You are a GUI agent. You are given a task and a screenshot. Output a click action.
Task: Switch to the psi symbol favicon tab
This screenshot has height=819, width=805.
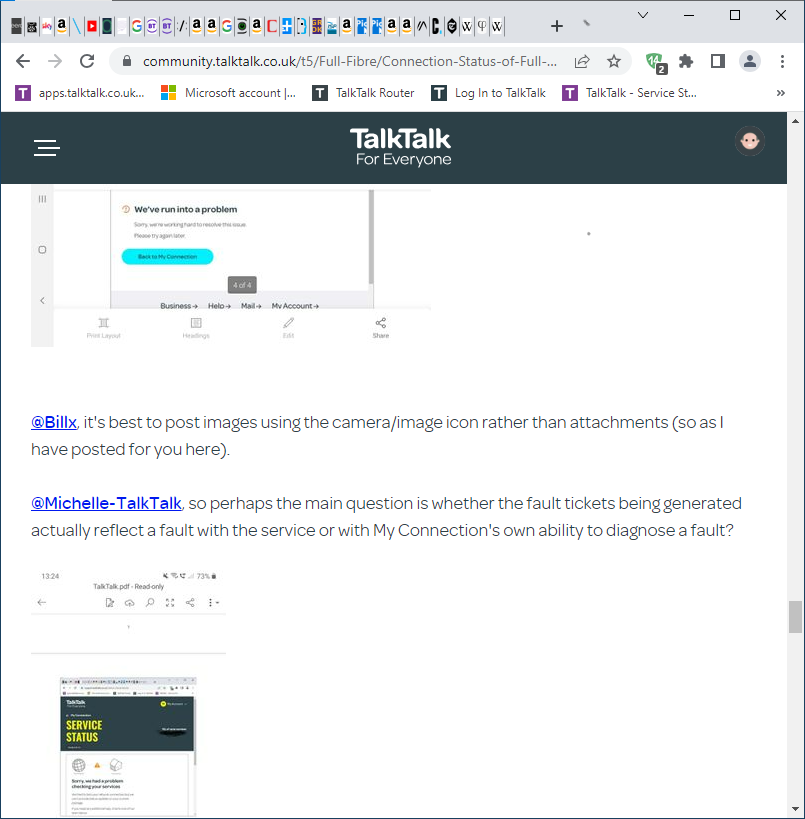(x=482, y=26)
